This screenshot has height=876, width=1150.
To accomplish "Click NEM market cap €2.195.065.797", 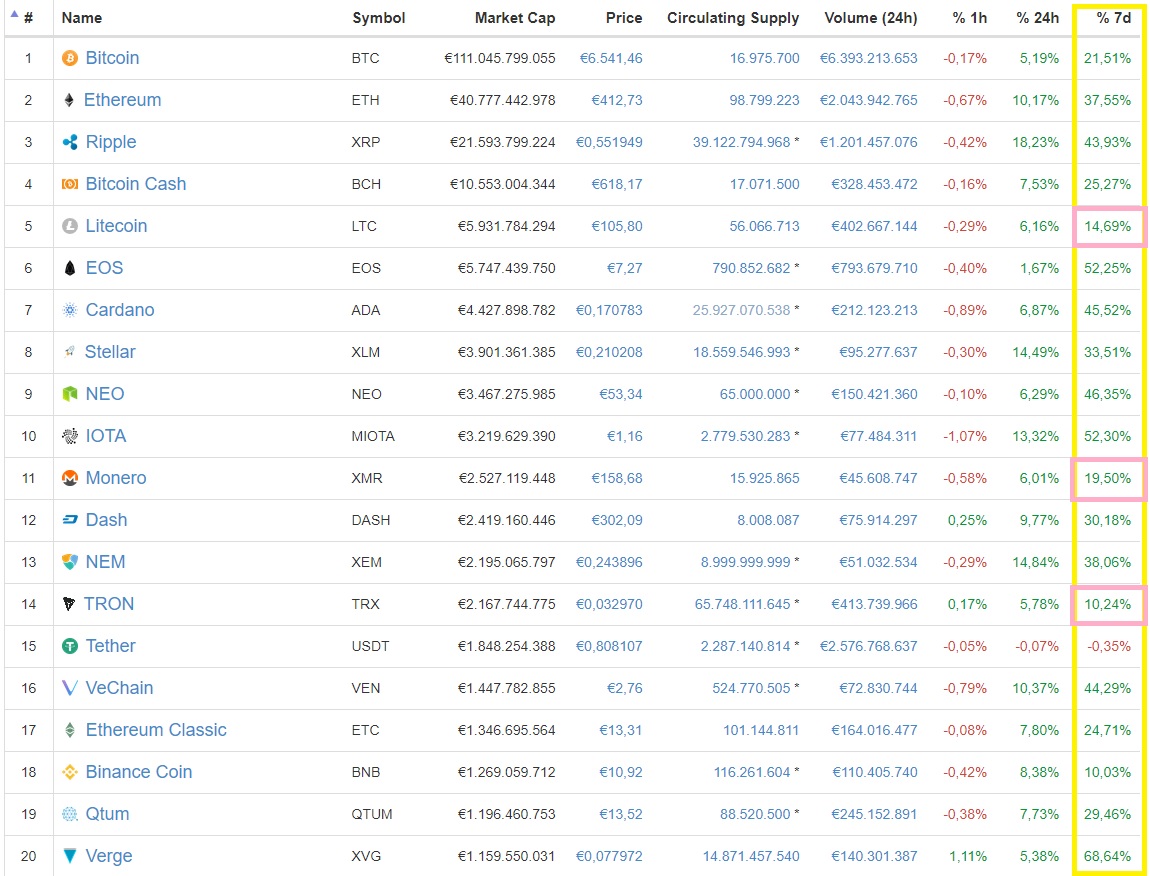I will tap(506, 562).
